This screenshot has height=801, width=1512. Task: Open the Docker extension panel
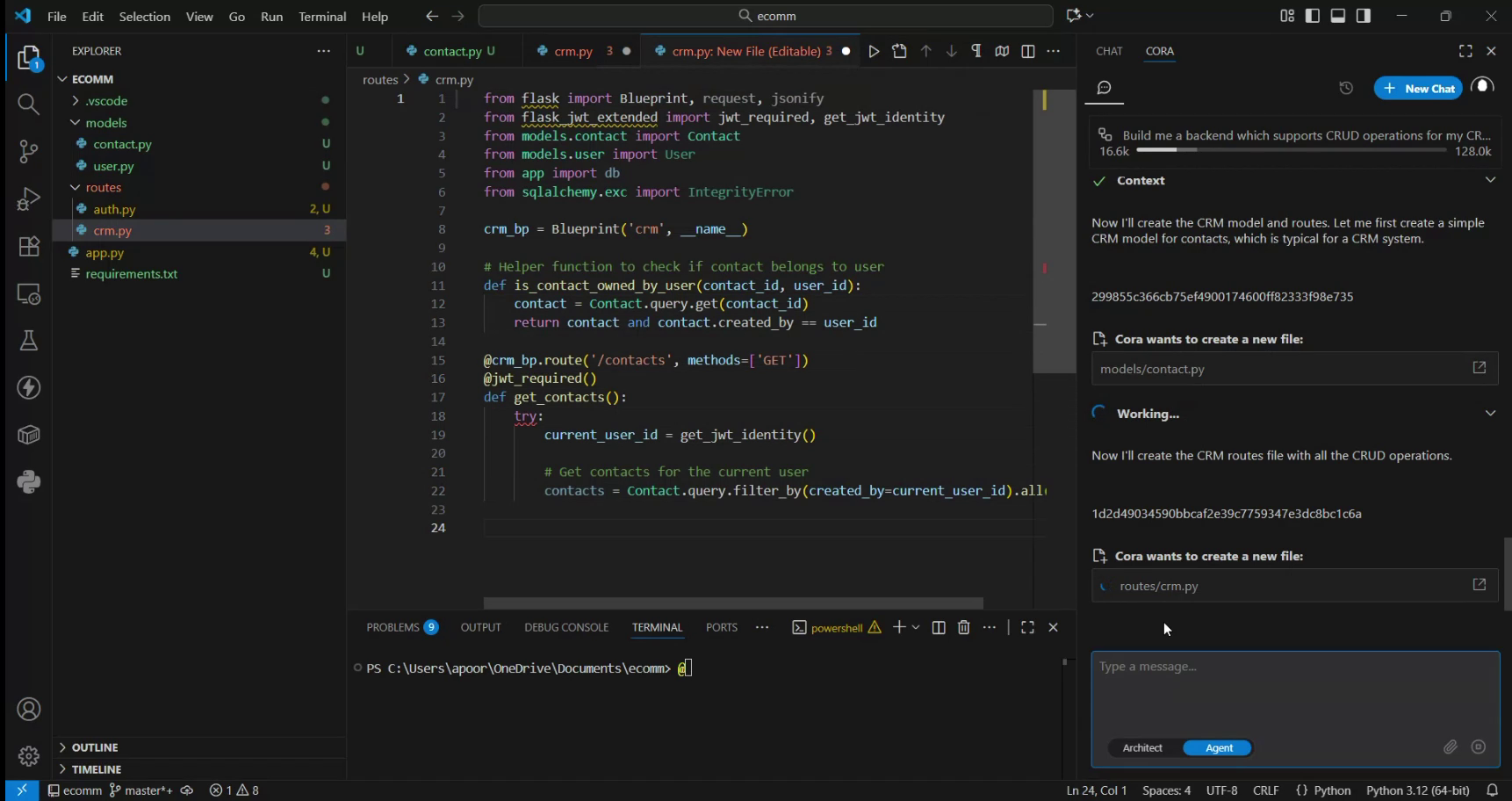point(28,434)
